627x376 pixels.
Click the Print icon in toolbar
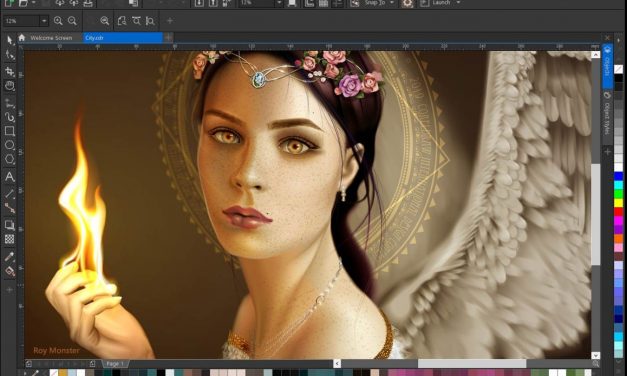click(88, 3)
